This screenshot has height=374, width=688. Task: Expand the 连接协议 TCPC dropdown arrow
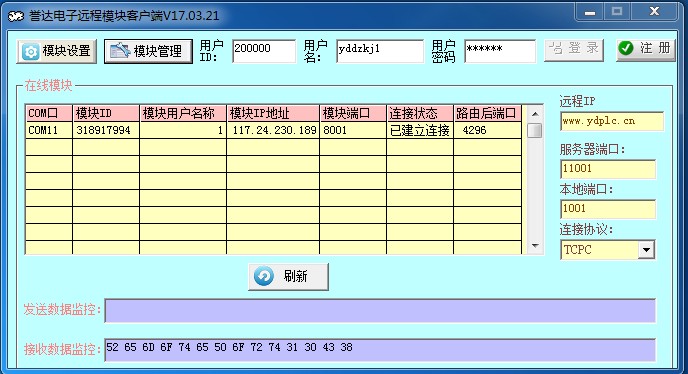pyautogui.click(x=646, y=250)
